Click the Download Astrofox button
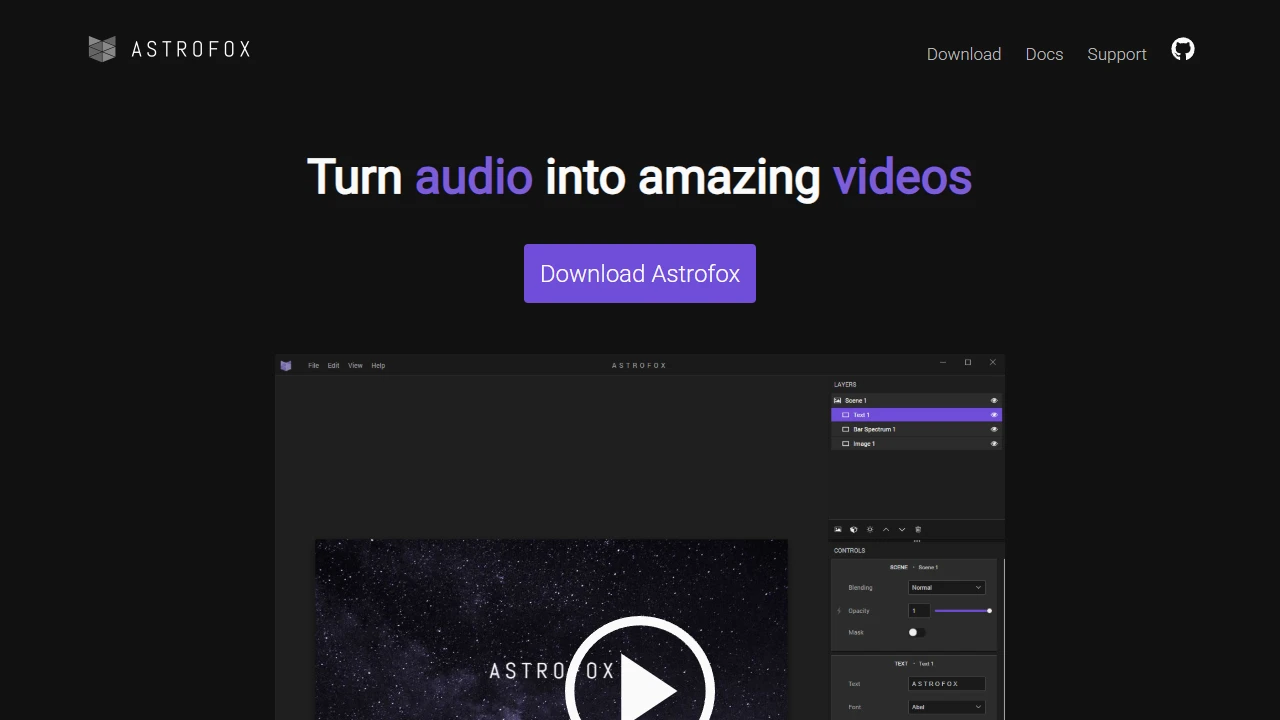Image resolution: width=1280 pixels, height=720 pixels. click(x=639, y=273)
